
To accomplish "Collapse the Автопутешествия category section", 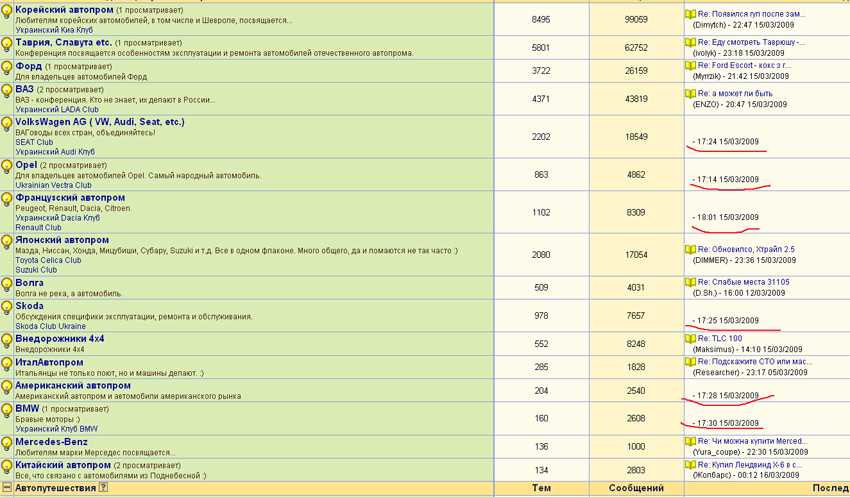I will [x=7, y=488].
